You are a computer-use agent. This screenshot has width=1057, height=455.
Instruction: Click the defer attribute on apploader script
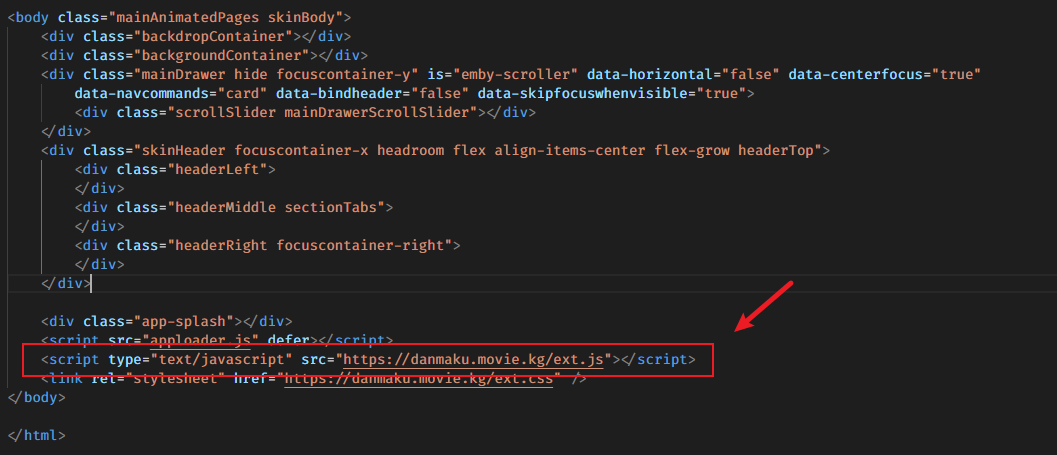pos(289,340)
